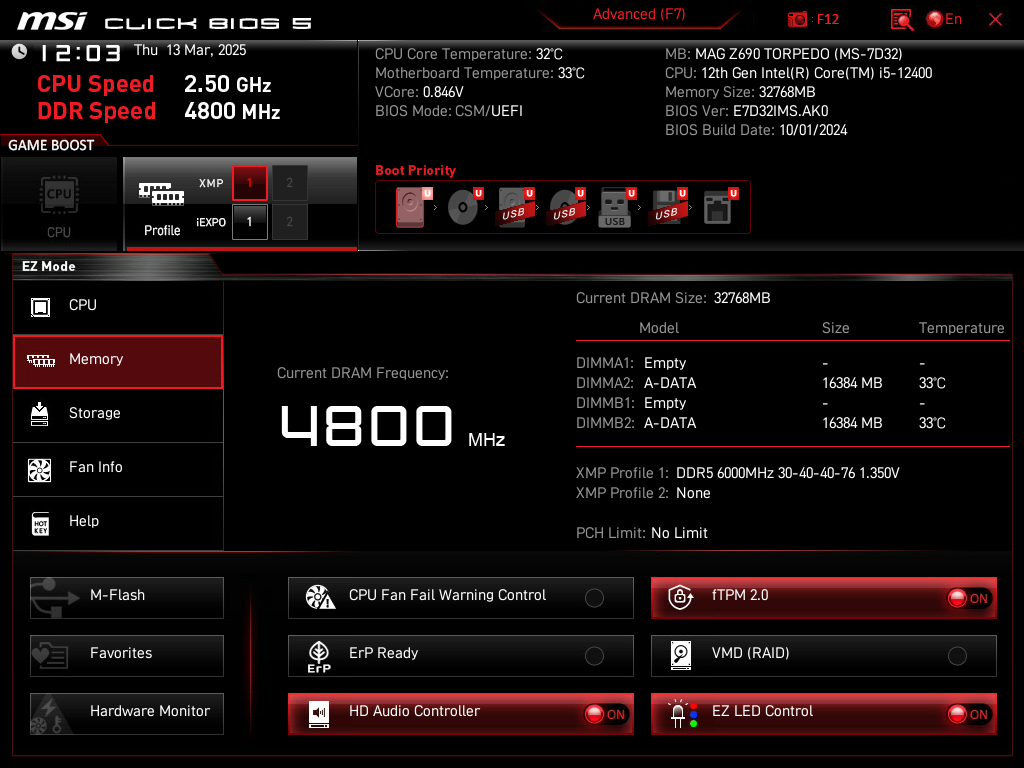Select the USB key boot device icon

click(x=616, y=207)
